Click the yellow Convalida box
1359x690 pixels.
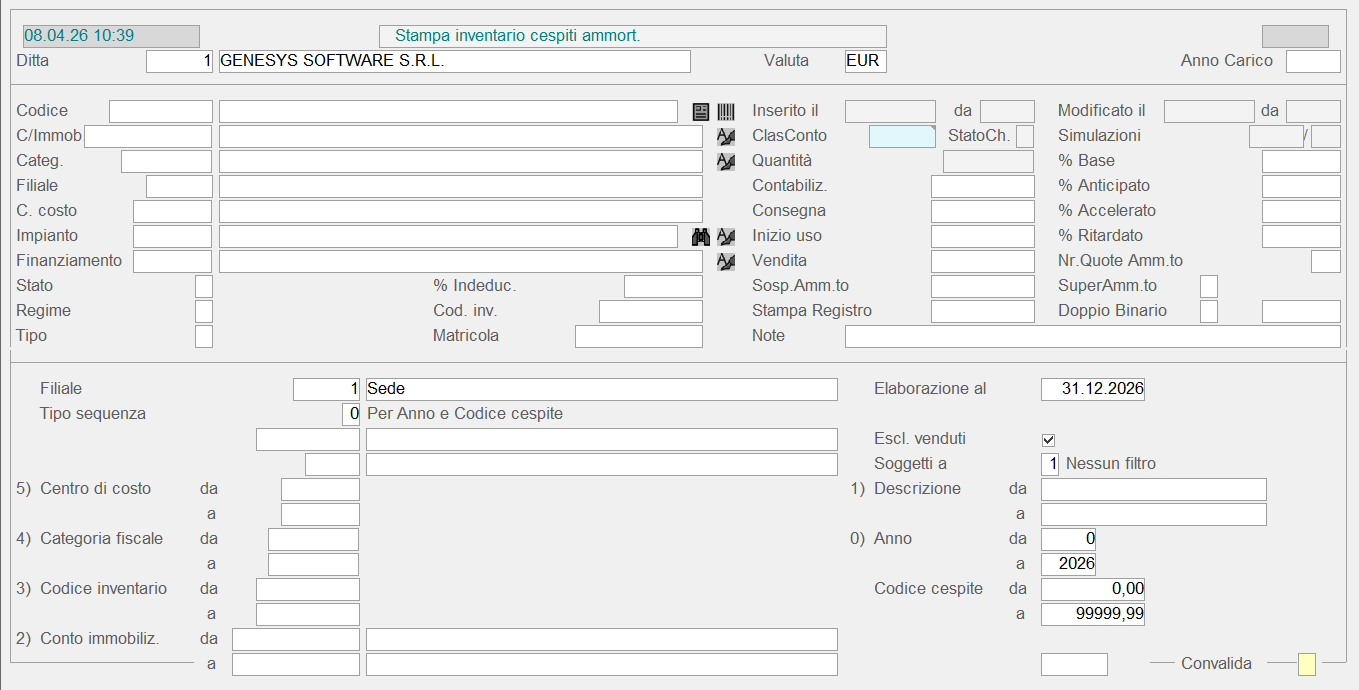[1306, 664]
